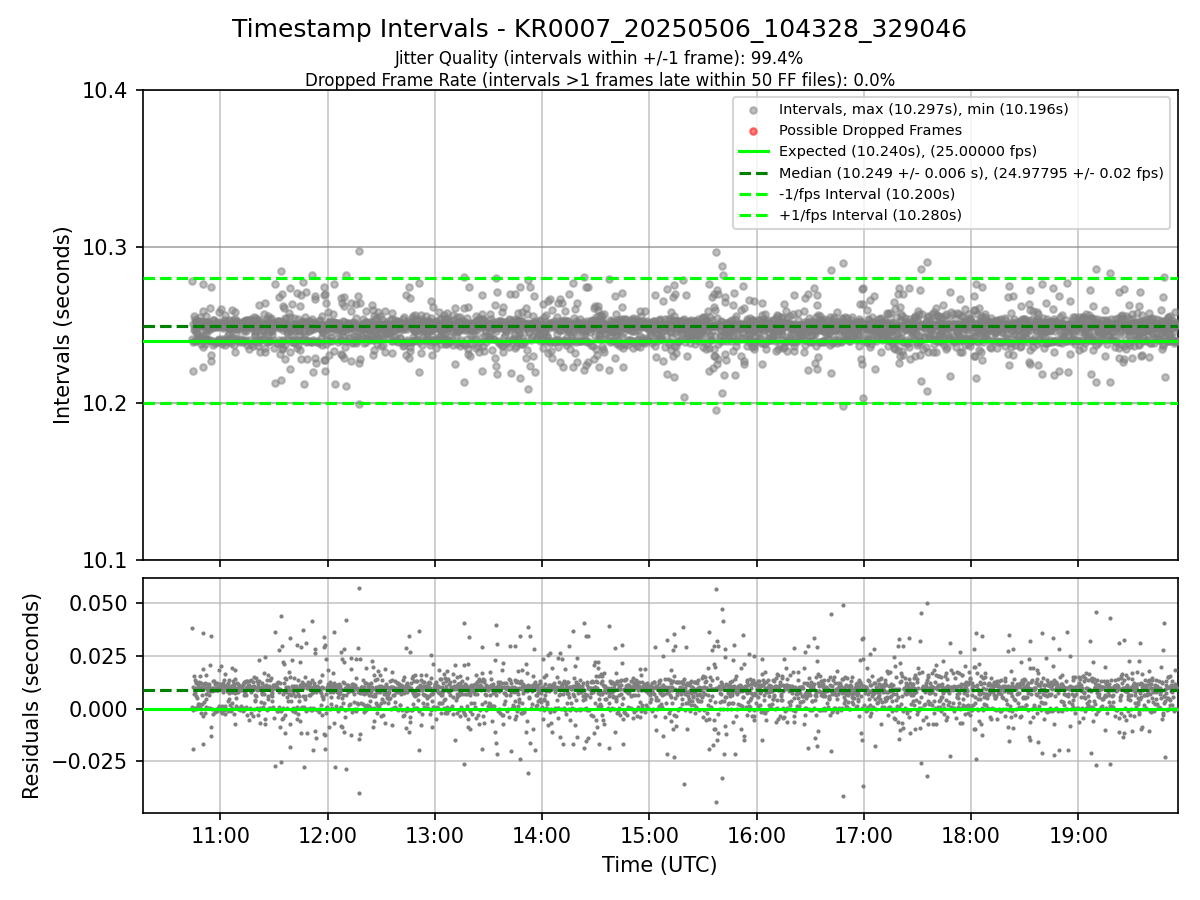
Task: Click the '10.3' y-axis tick label
Action: [x=107, y=247]
